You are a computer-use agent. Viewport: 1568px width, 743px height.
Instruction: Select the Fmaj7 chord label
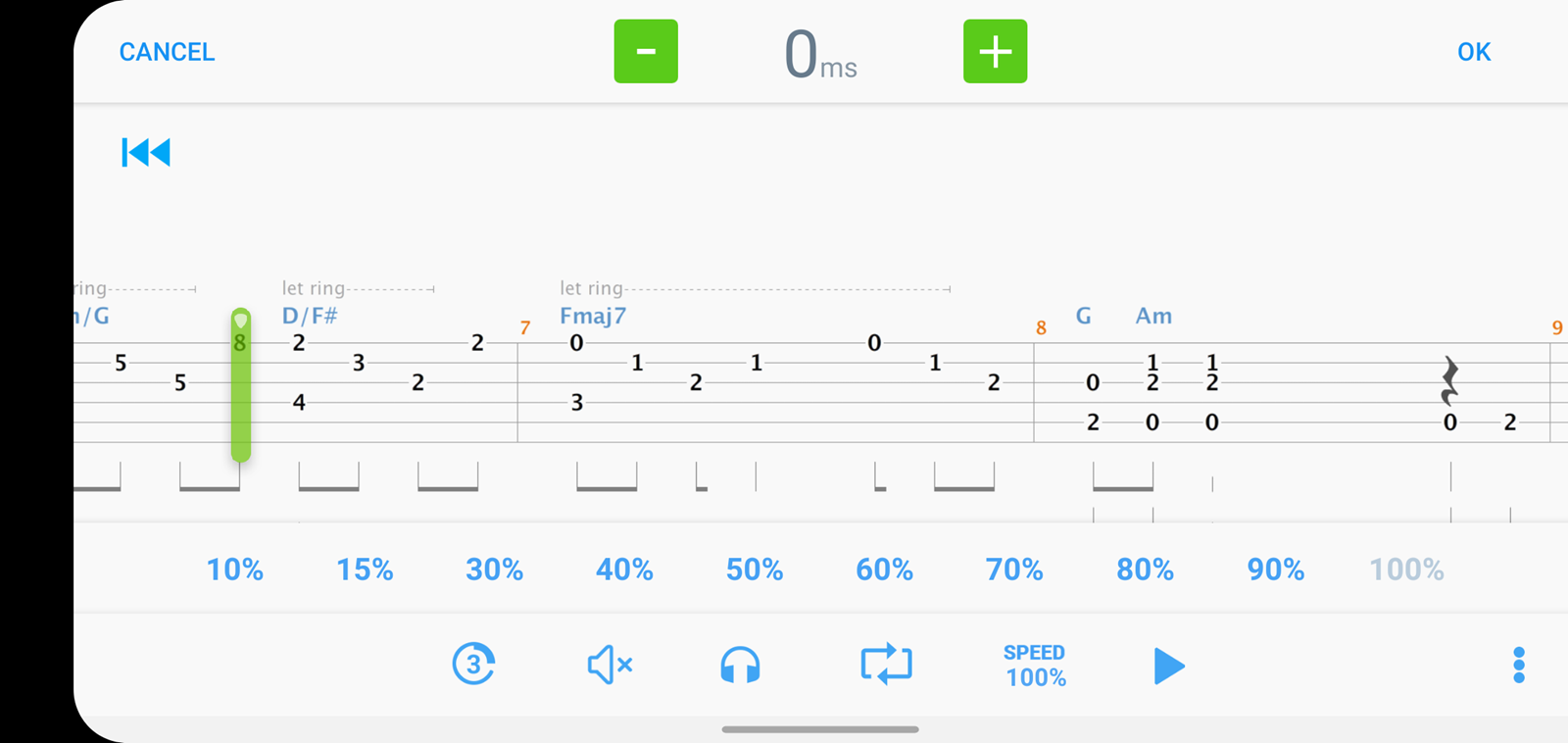[x=593, y=316]
